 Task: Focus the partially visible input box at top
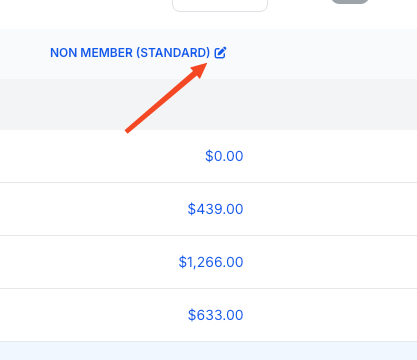[220, 5]
